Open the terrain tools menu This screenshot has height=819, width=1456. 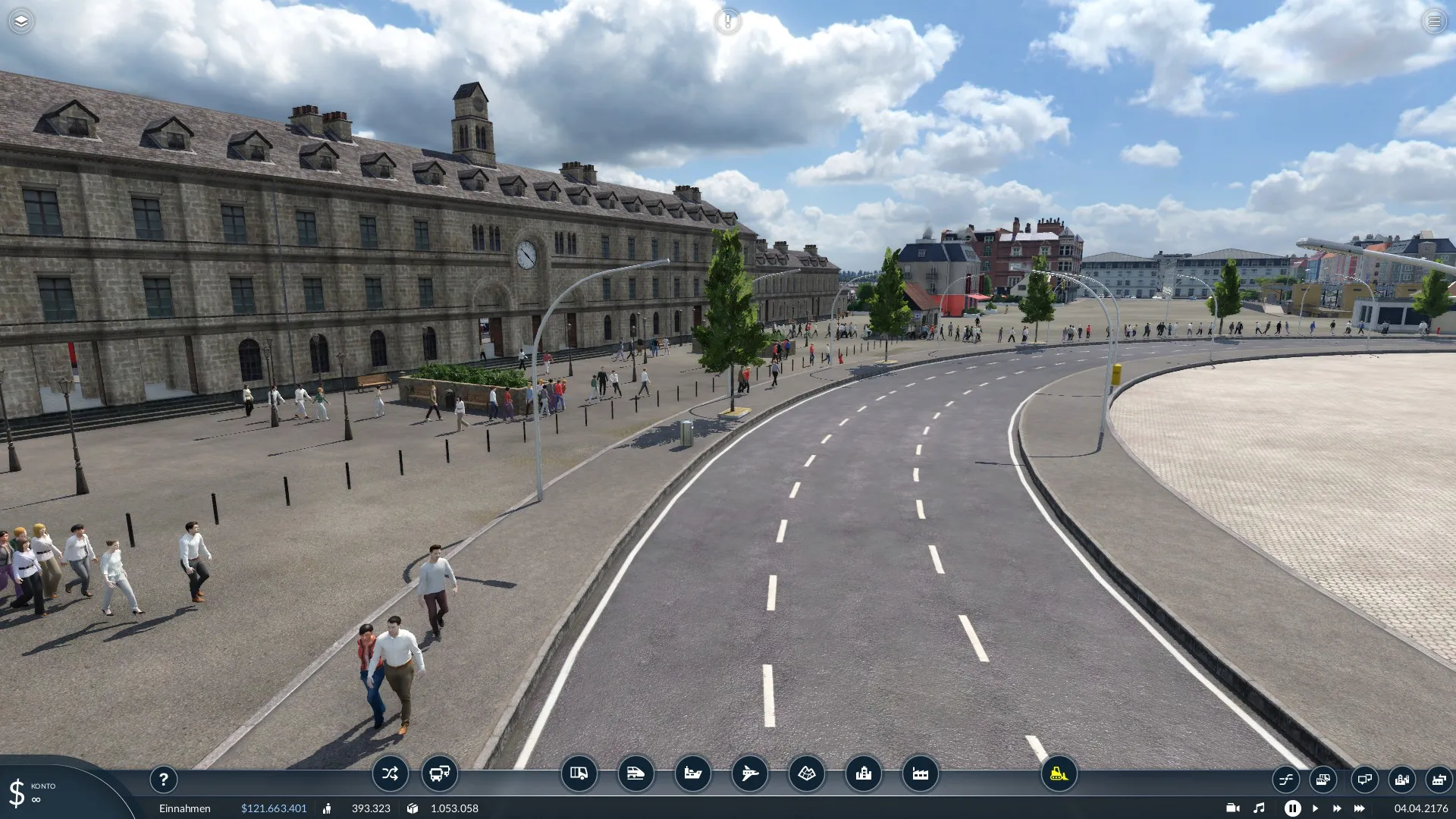coord(806,773)
